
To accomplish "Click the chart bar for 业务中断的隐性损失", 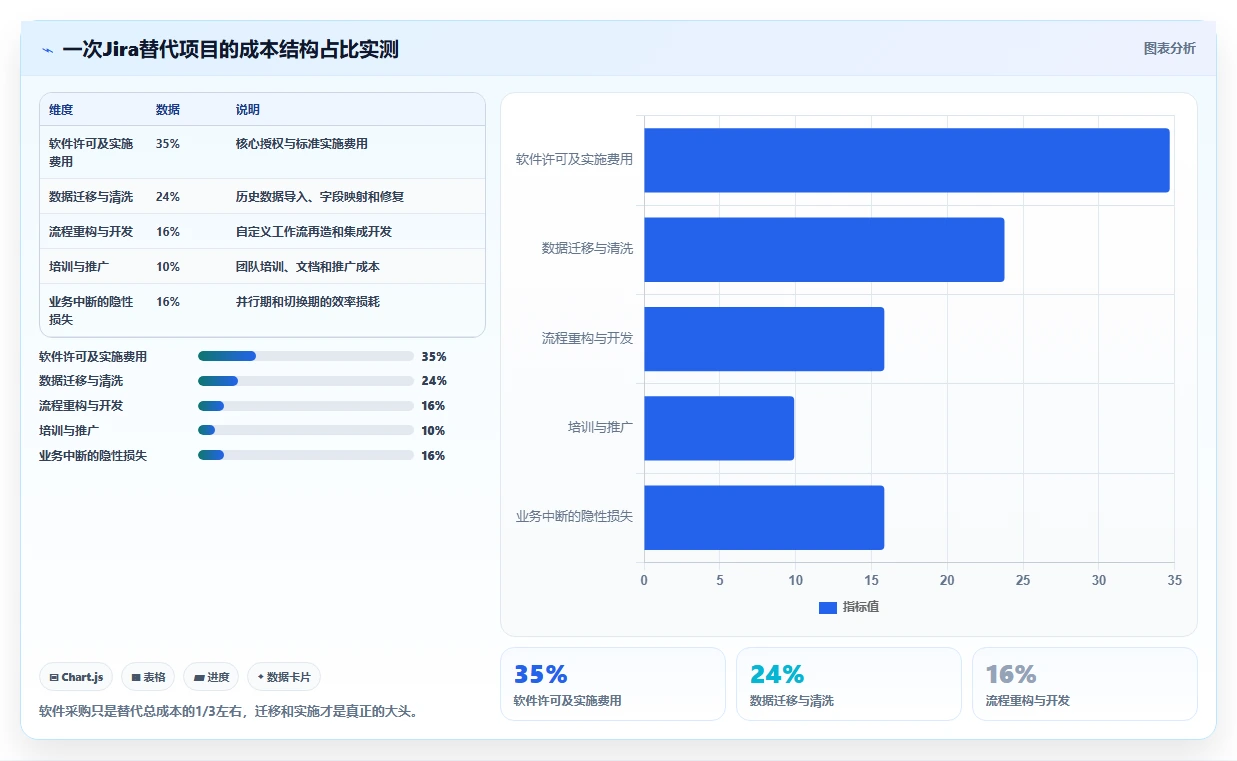I will 764,517.
